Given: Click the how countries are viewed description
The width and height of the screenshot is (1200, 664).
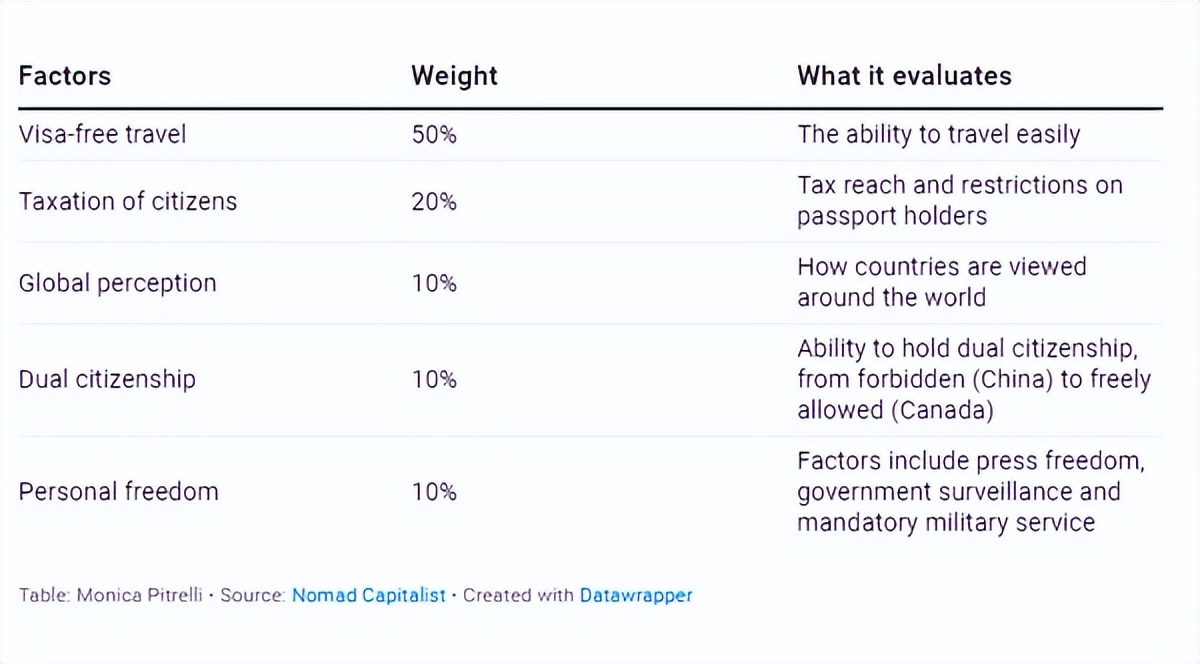Looking at the screenshot, I should click(941, 282).
